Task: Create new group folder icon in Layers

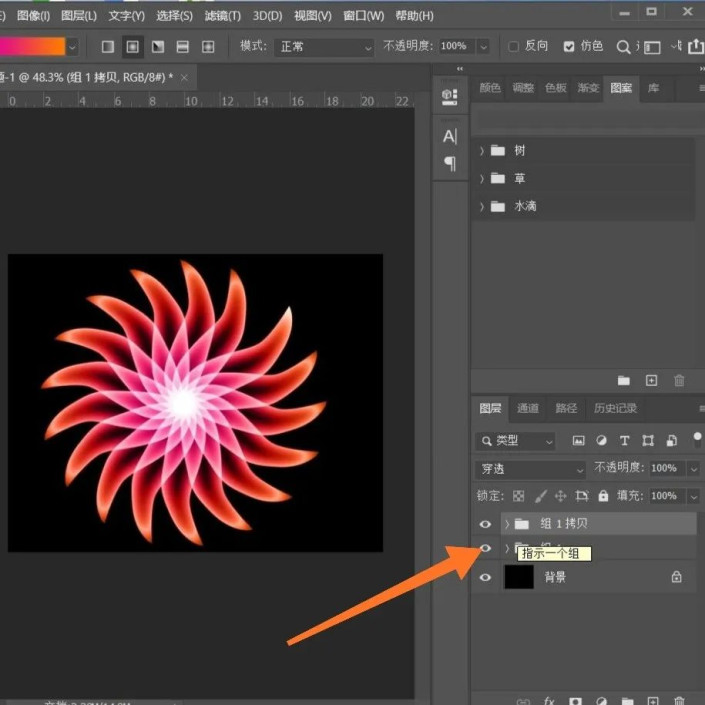Action: pyautogui.click(x=627, y=701)
